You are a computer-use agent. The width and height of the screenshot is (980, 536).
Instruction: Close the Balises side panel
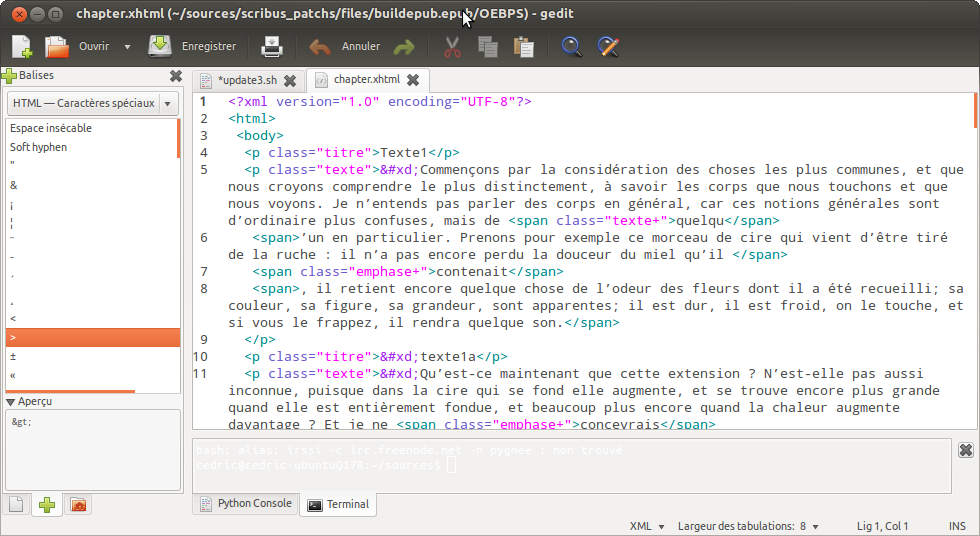tap(176, 76)
